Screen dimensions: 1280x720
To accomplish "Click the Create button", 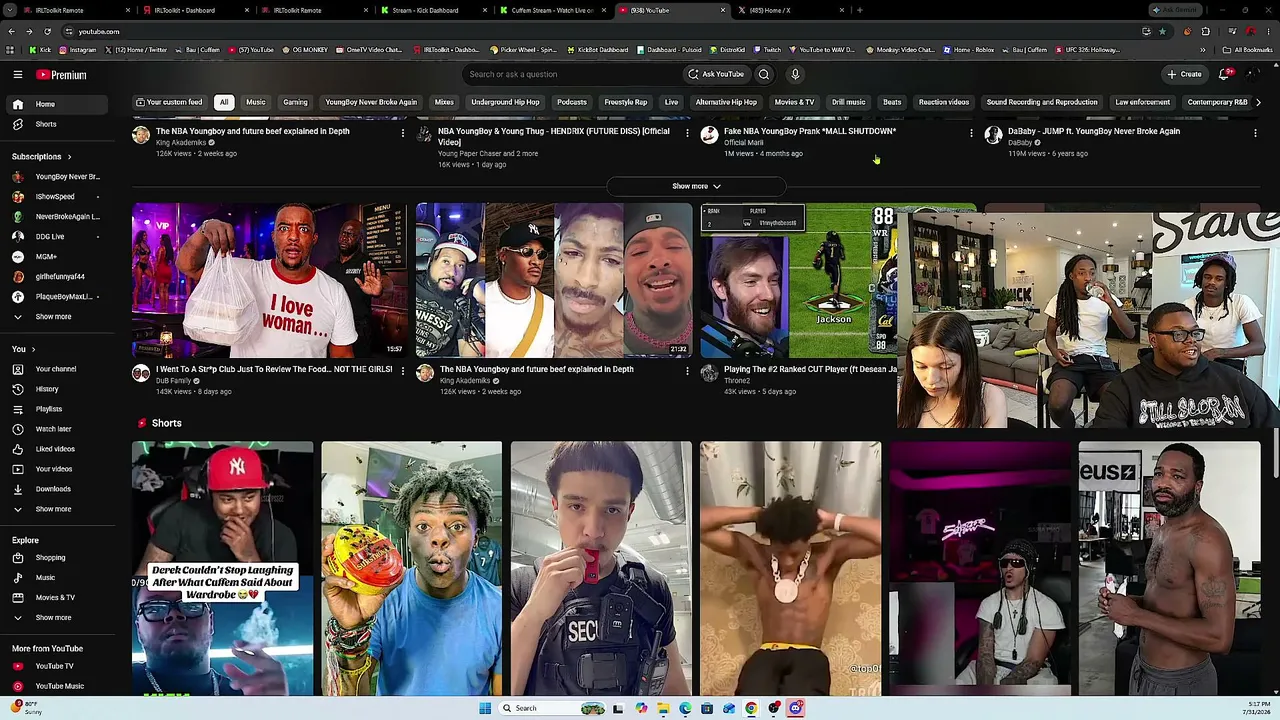I will click(1184, 74).
